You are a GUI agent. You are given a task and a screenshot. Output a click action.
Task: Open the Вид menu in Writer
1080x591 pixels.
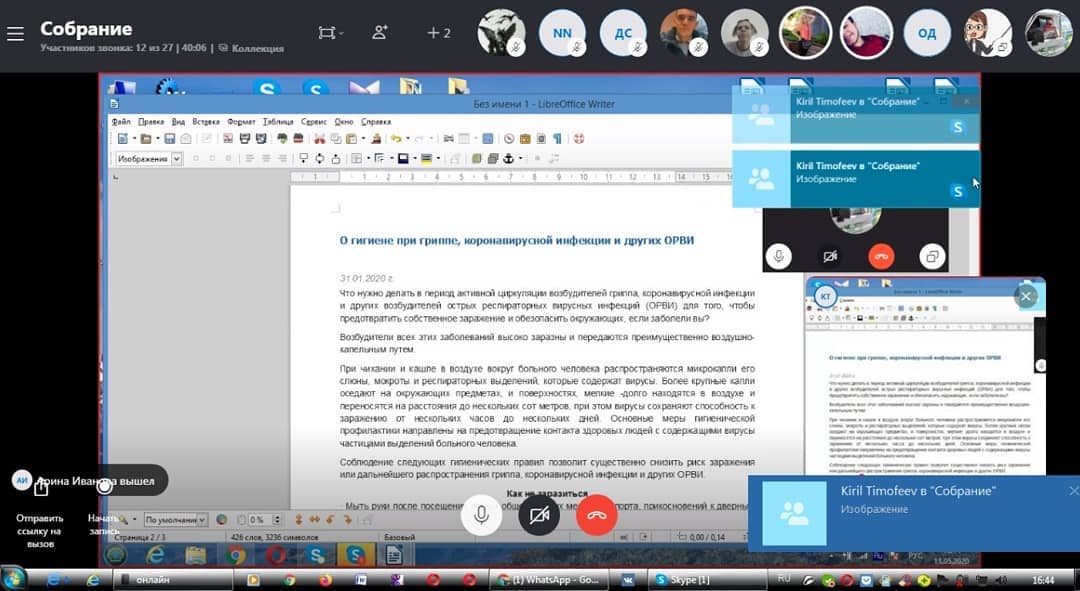[178, 121]
